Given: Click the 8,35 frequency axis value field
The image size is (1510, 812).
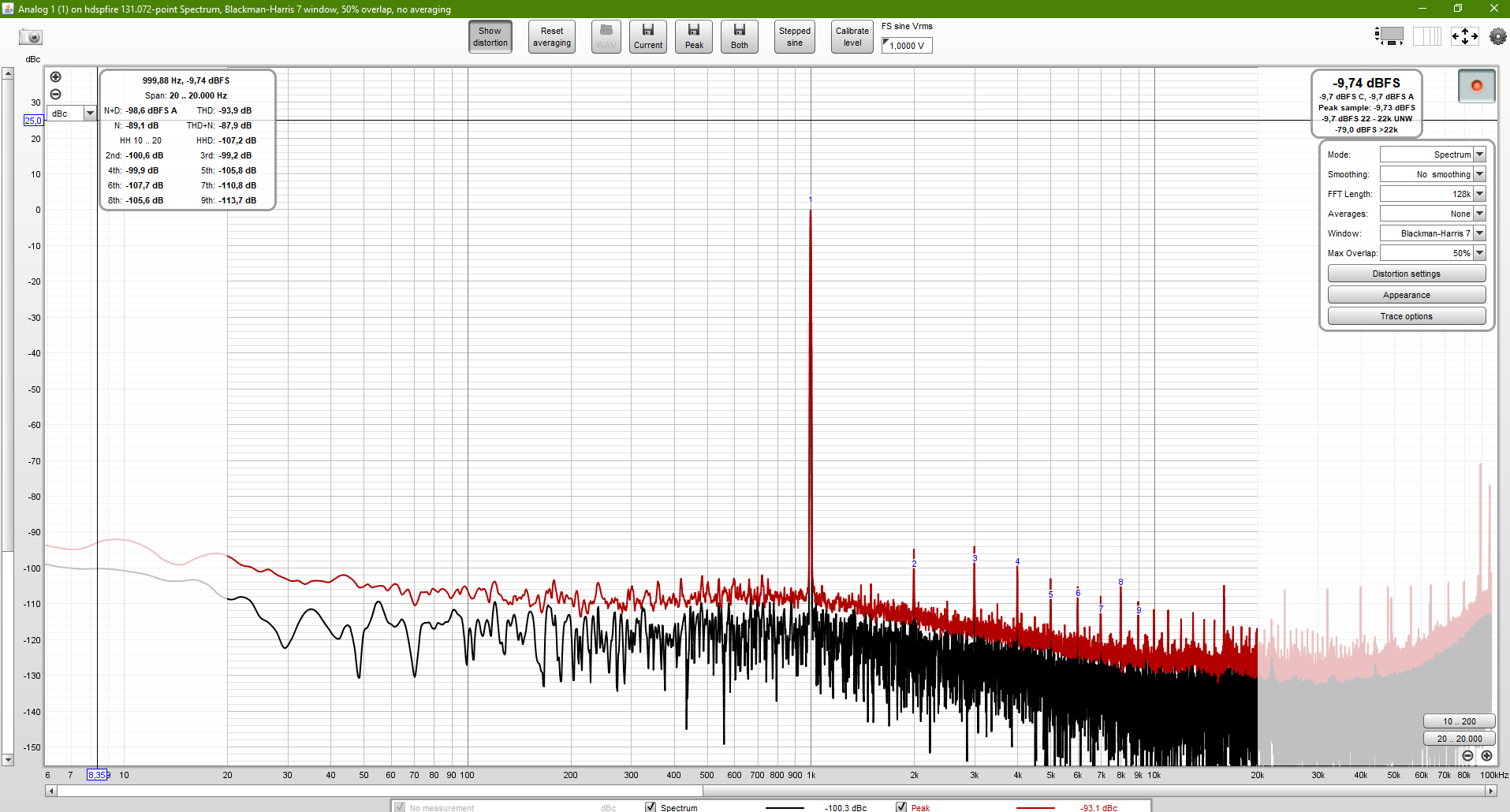Looking at the screenshot, I should 97,775.
